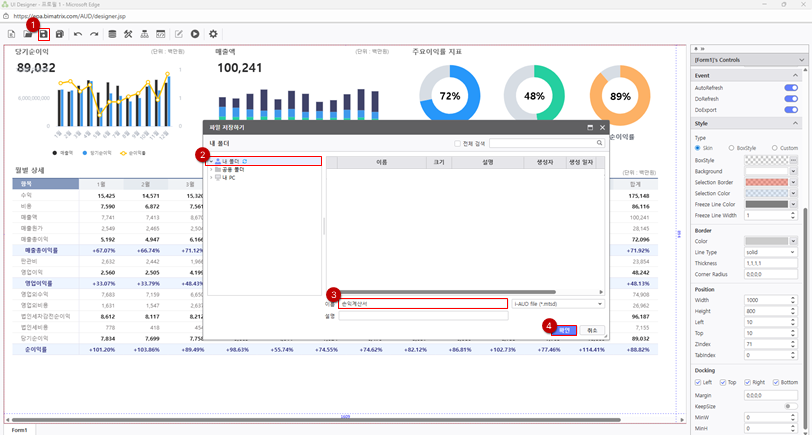This screenshot has width=812, height=435.
Task: Click the Run/Play preview icon
Action: [x=195, y=34]
